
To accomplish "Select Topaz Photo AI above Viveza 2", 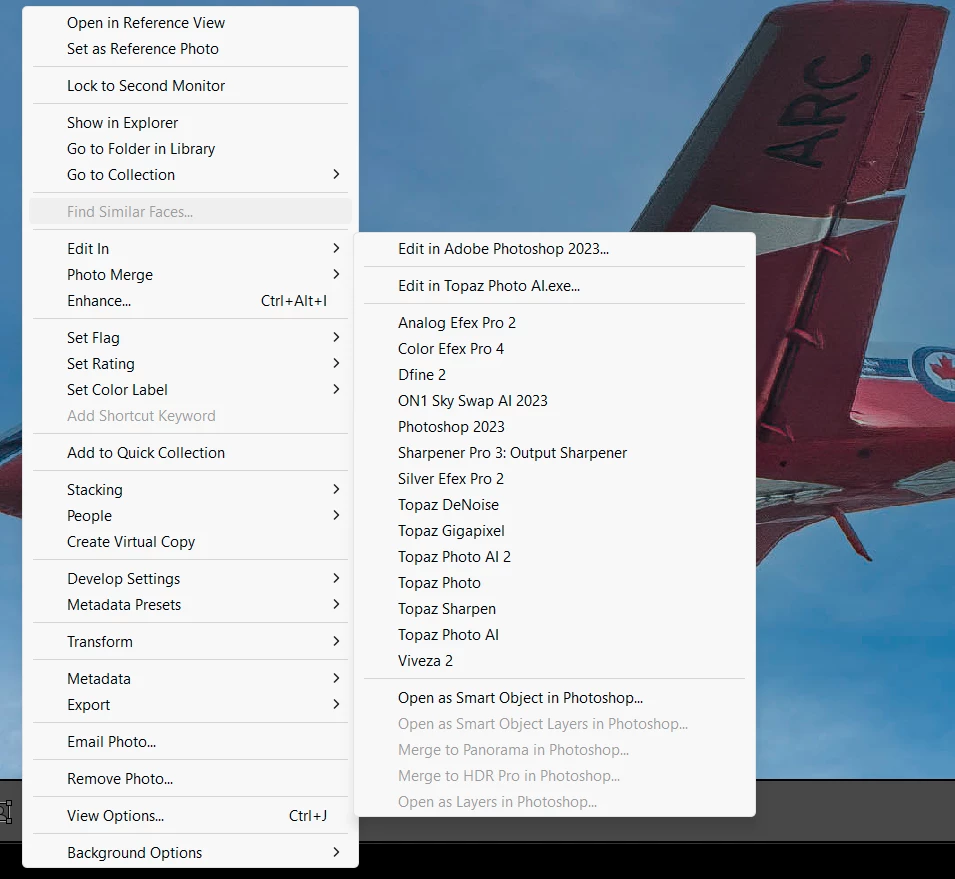I will click(x=554, y=635).
